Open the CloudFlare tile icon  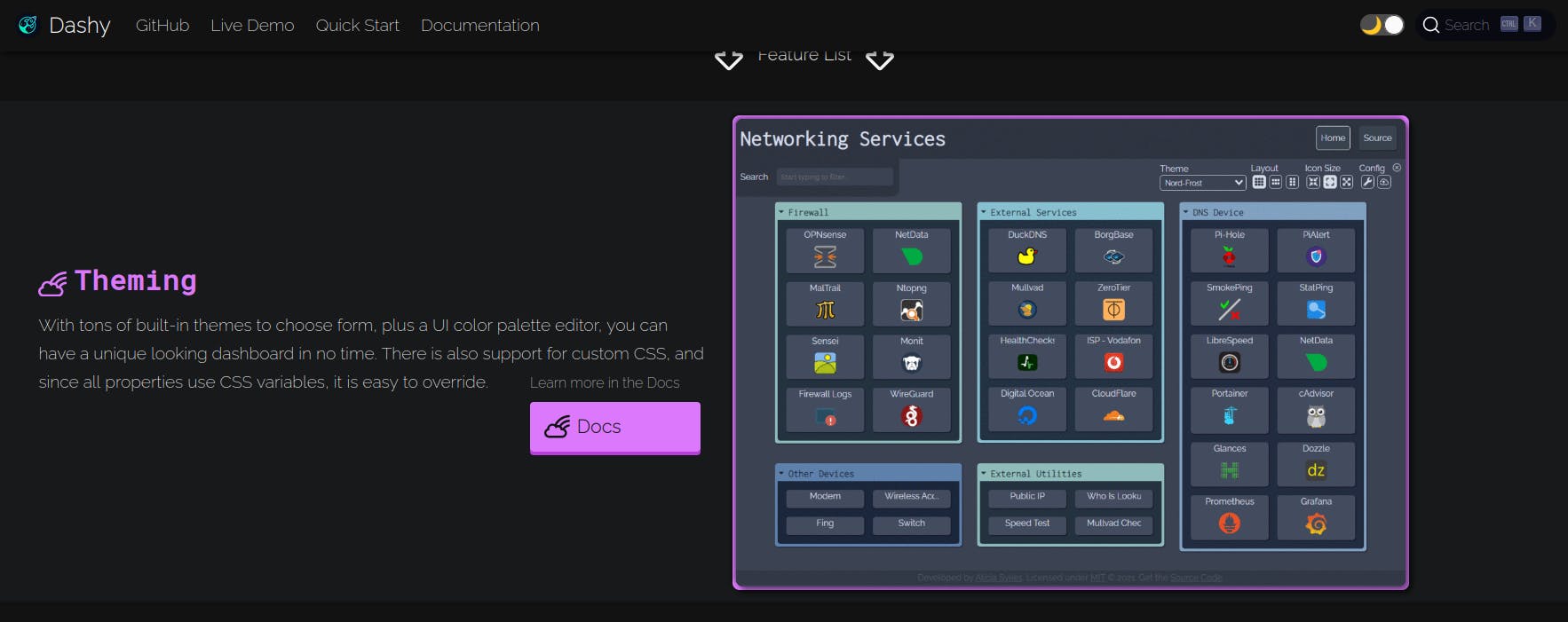[1113, 415]
